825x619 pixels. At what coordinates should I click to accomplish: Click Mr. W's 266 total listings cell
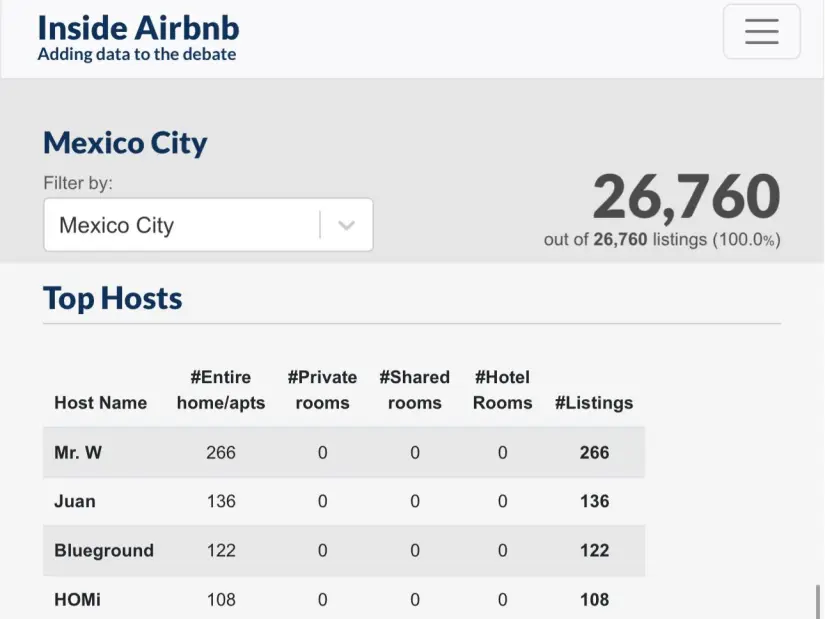pos(594,452)
